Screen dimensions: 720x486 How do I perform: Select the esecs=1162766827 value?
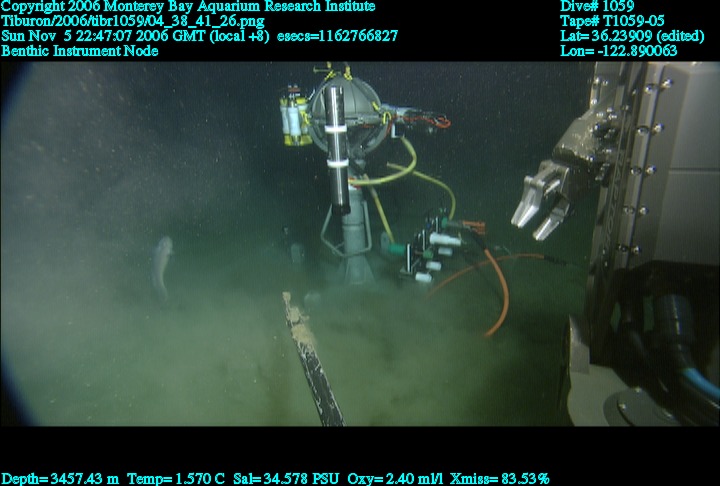[338, 36]
